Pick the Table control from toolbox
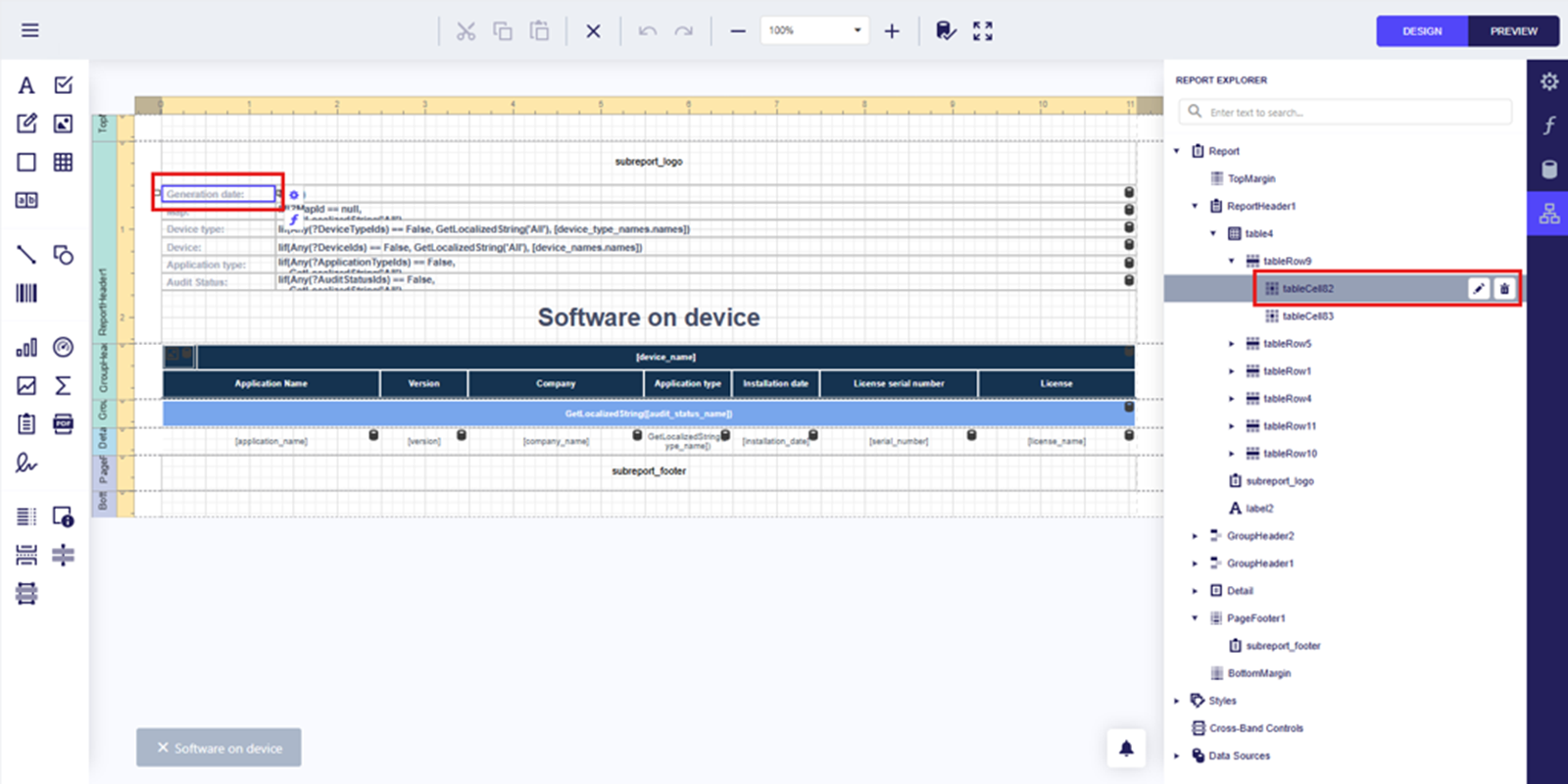This screenshot has height=784, width=1568. [64, 163]
